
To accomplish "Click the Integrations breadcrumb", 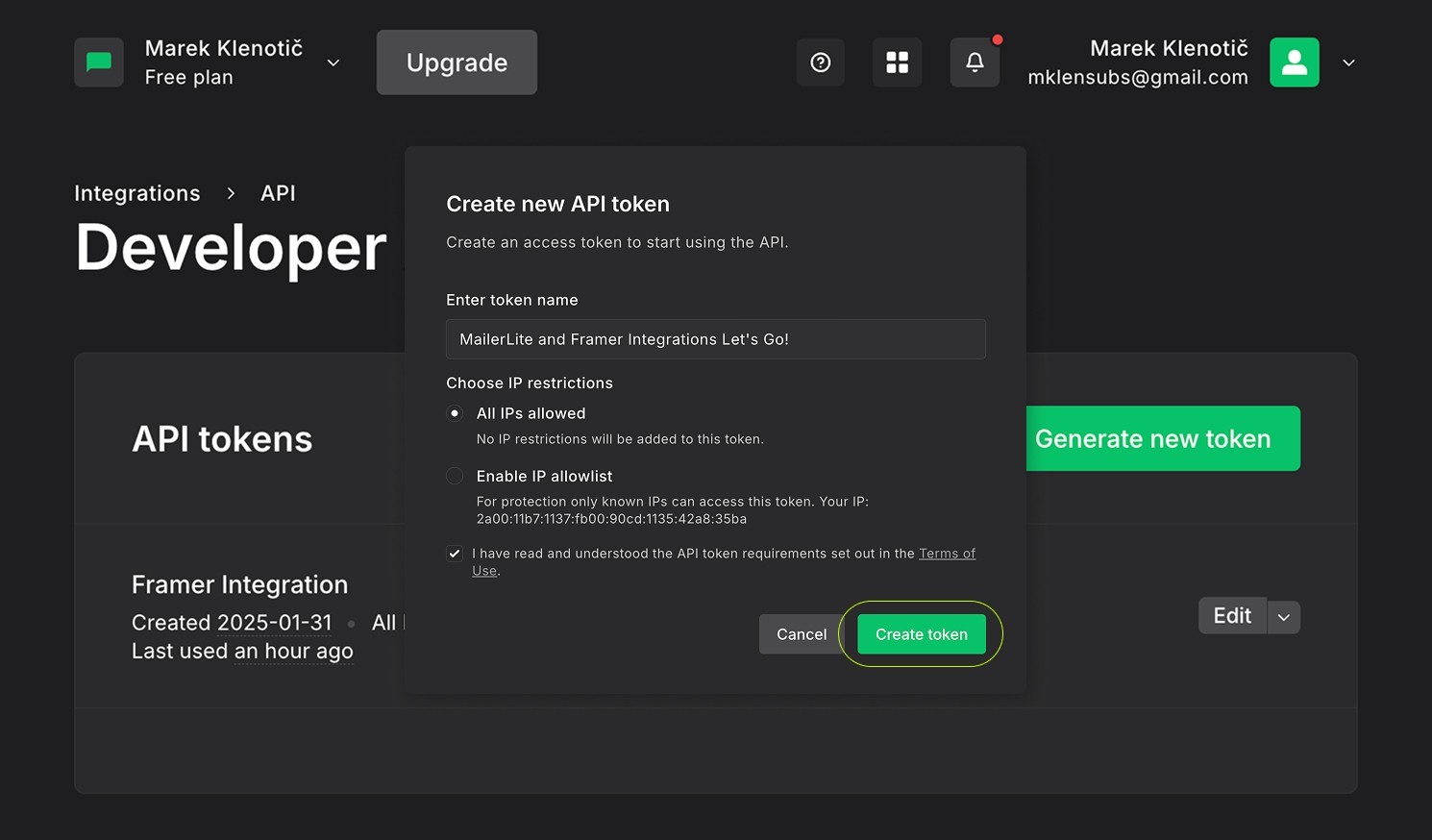I will coord(137,192).
